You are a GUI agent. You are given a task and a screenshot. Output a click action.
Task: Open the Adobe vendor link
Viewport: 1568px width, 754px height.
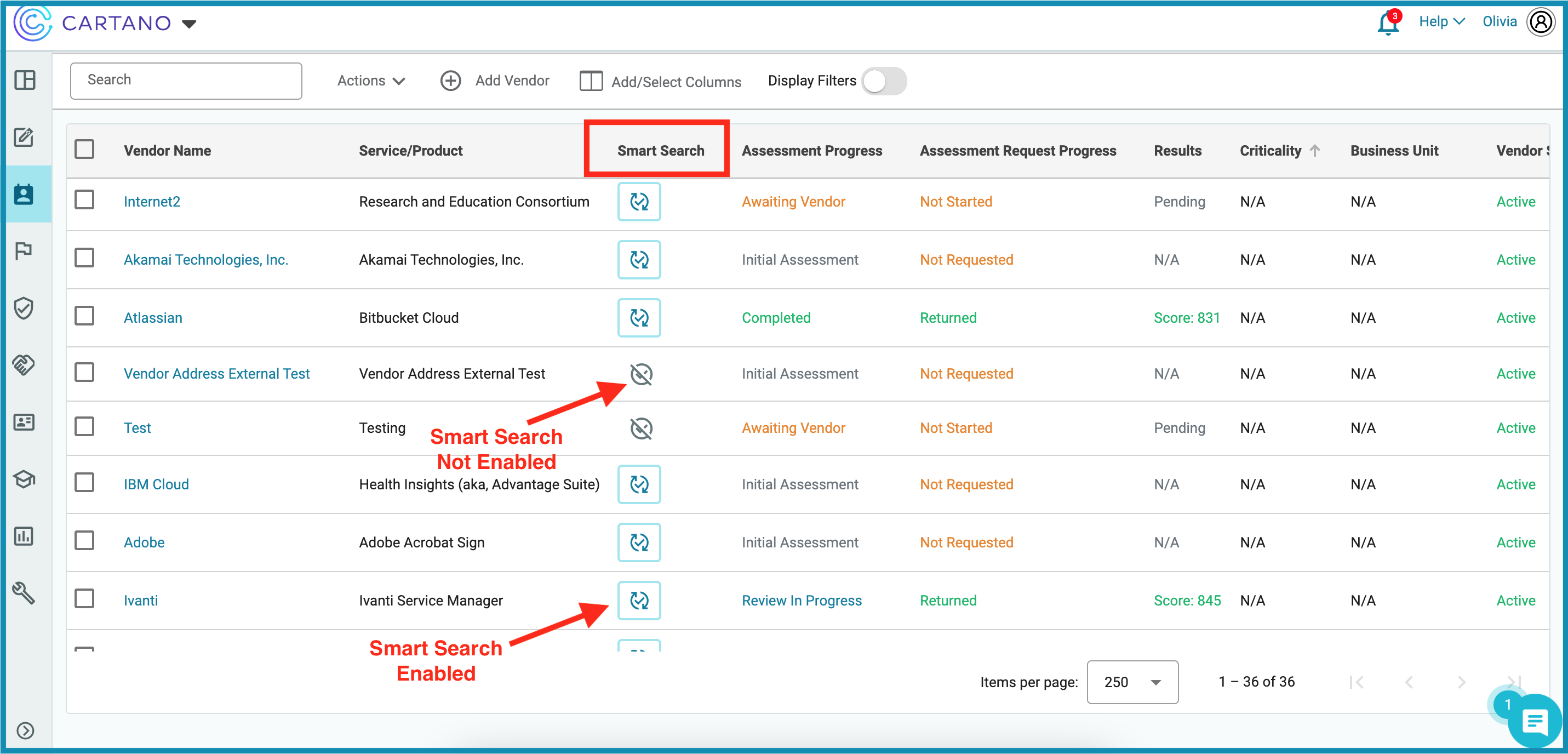(x=144, y=542)
